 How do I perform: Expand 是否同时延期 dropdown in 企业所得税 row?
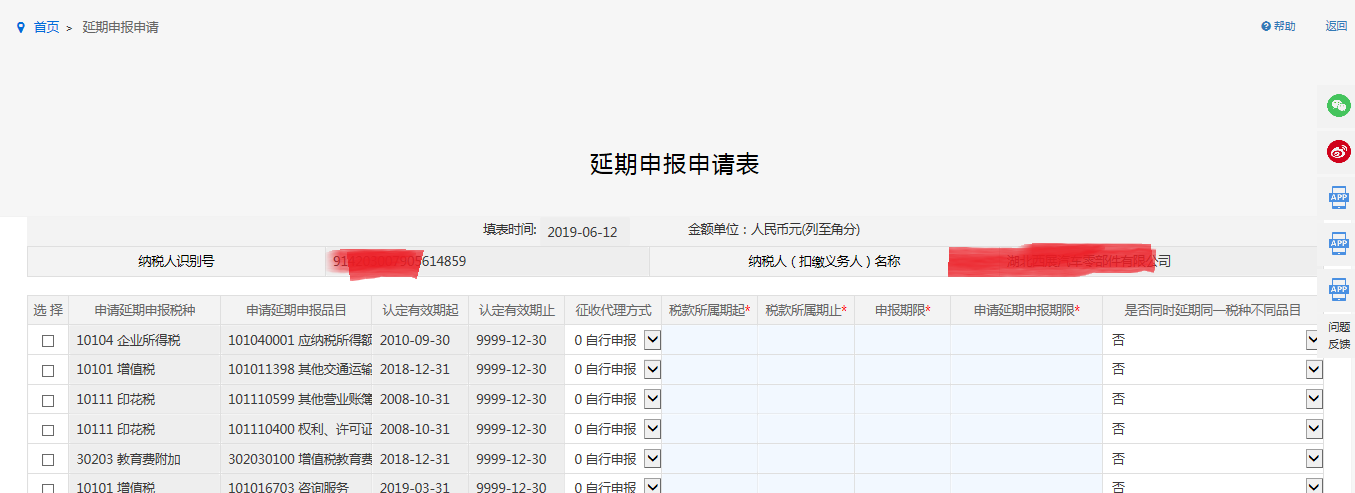(x=1314, y=340)
